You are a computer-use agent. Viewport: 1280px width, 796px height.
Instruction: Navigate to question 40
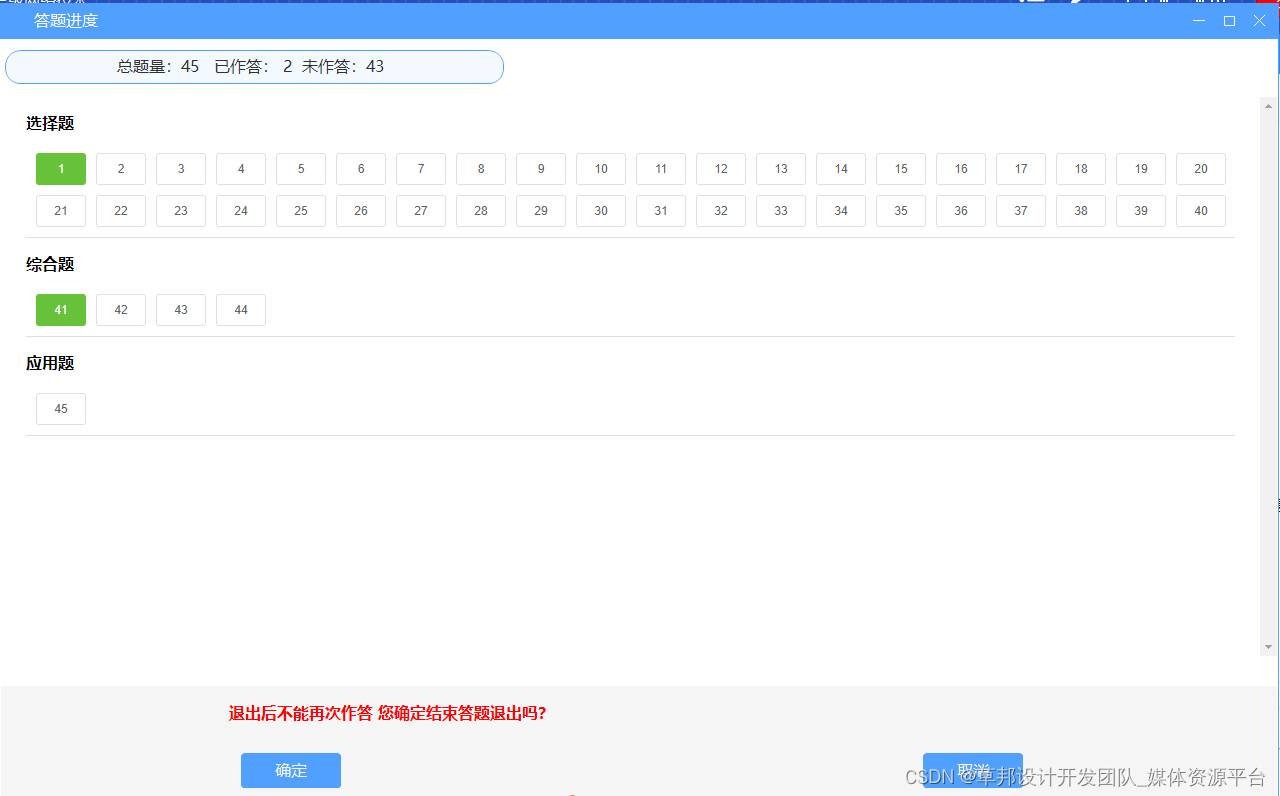(1200, 210)
